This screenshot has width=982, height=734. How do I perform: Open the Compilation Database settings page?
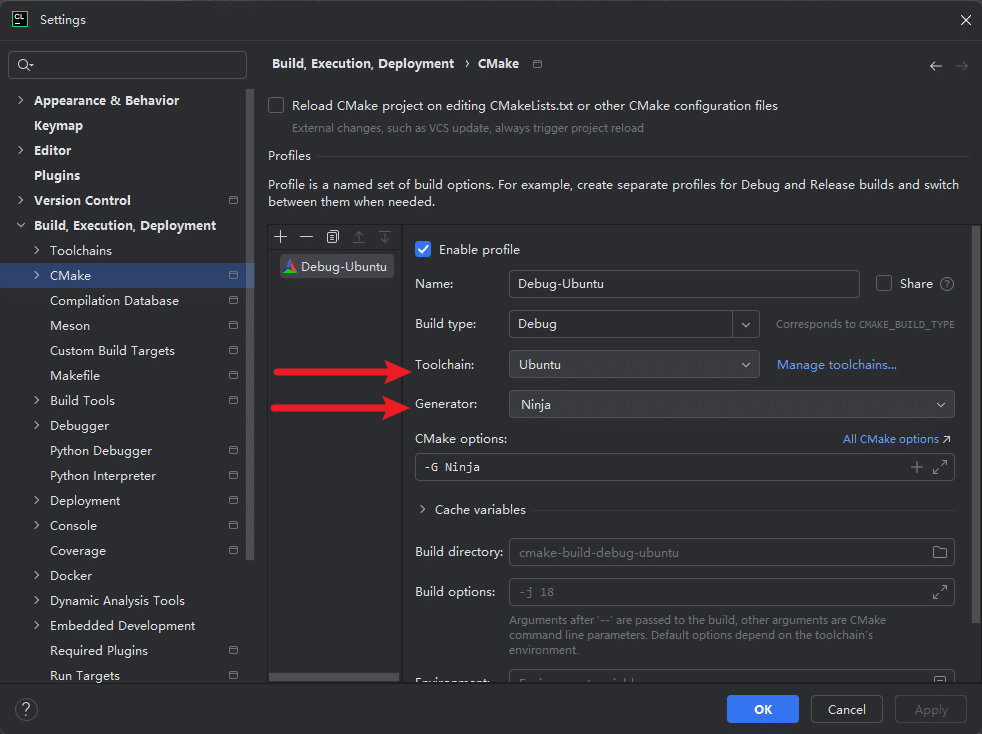(x=114, y=301)
